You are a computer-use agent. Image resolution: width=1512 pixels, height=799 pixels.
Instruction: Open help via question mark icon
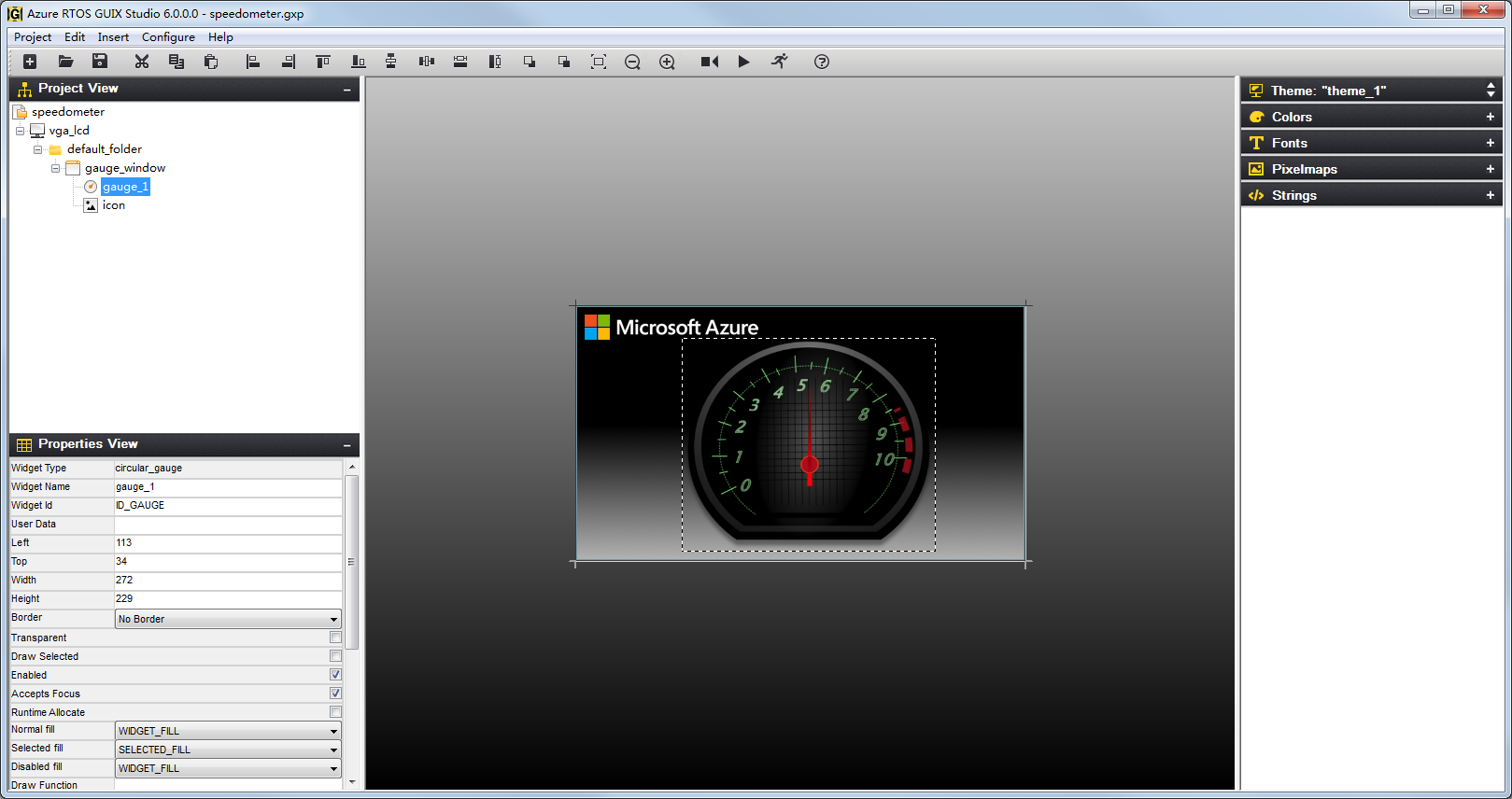[x=822, y=62]
